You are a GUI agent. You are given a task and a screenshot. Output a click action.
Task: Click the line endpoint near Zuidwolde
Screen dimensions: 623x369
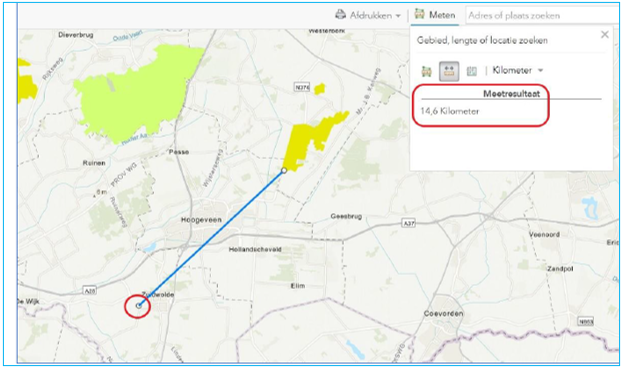point(138,305)
